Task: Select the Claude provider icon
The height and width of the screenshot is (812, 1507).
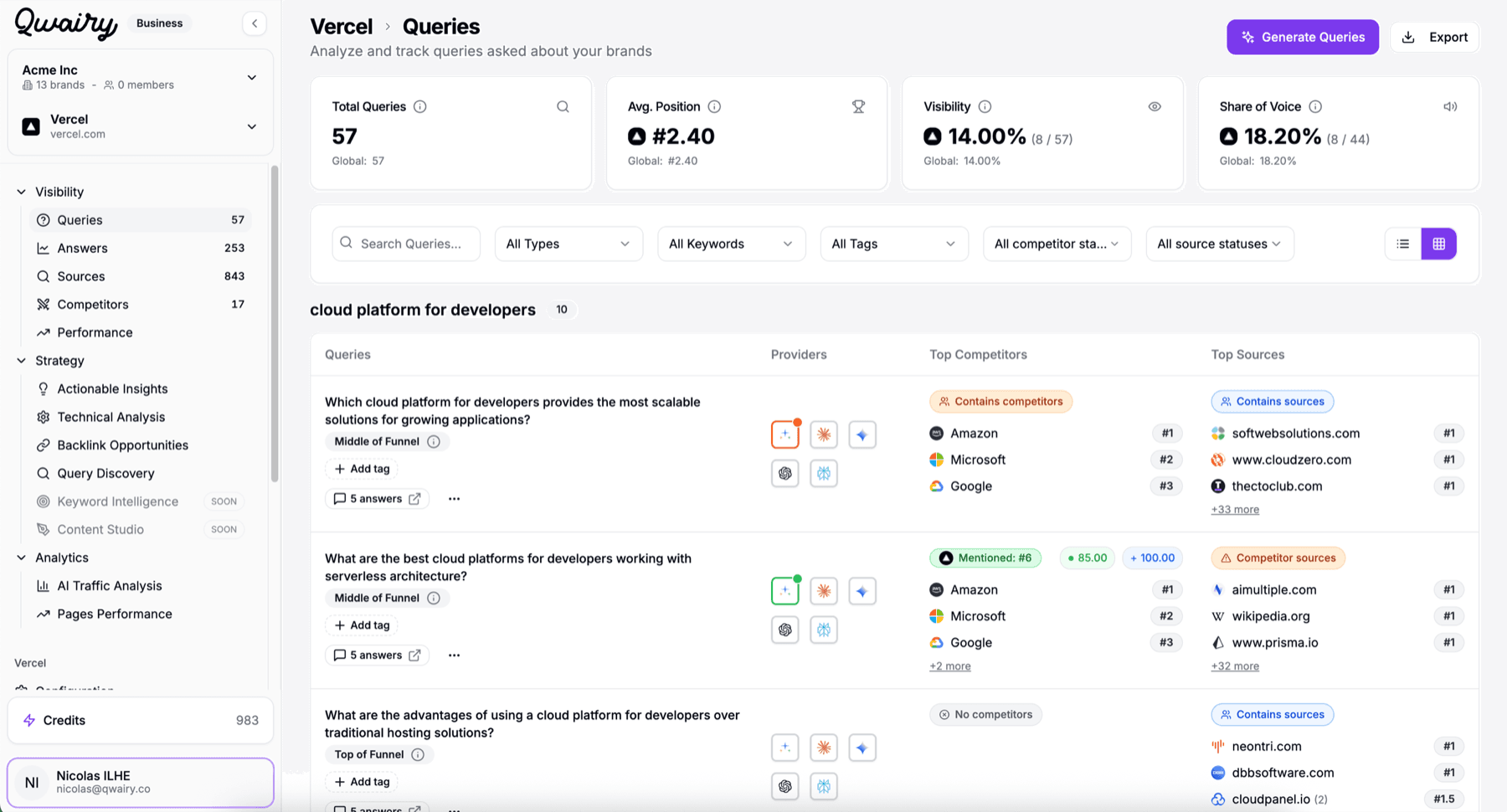Action: coord(824,434)
